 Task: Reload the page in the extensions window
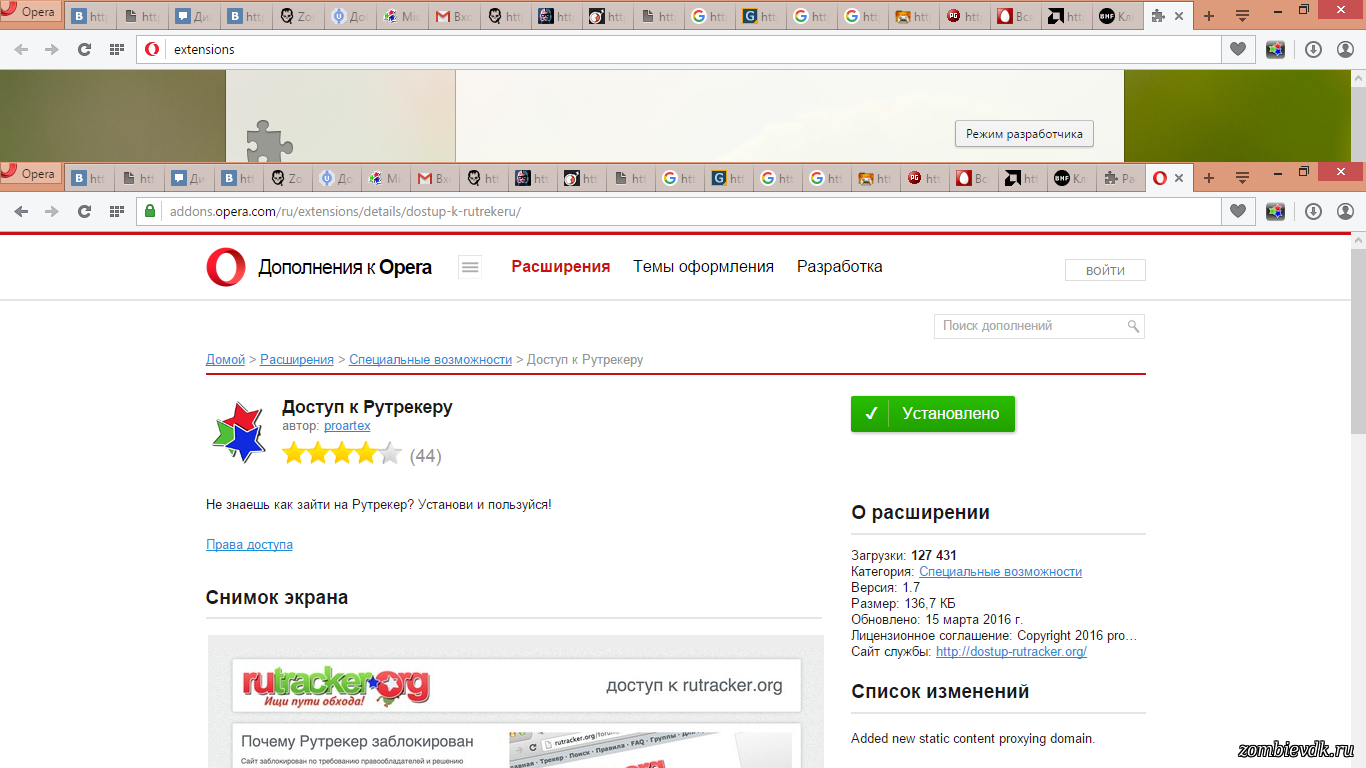coord(84,49)
